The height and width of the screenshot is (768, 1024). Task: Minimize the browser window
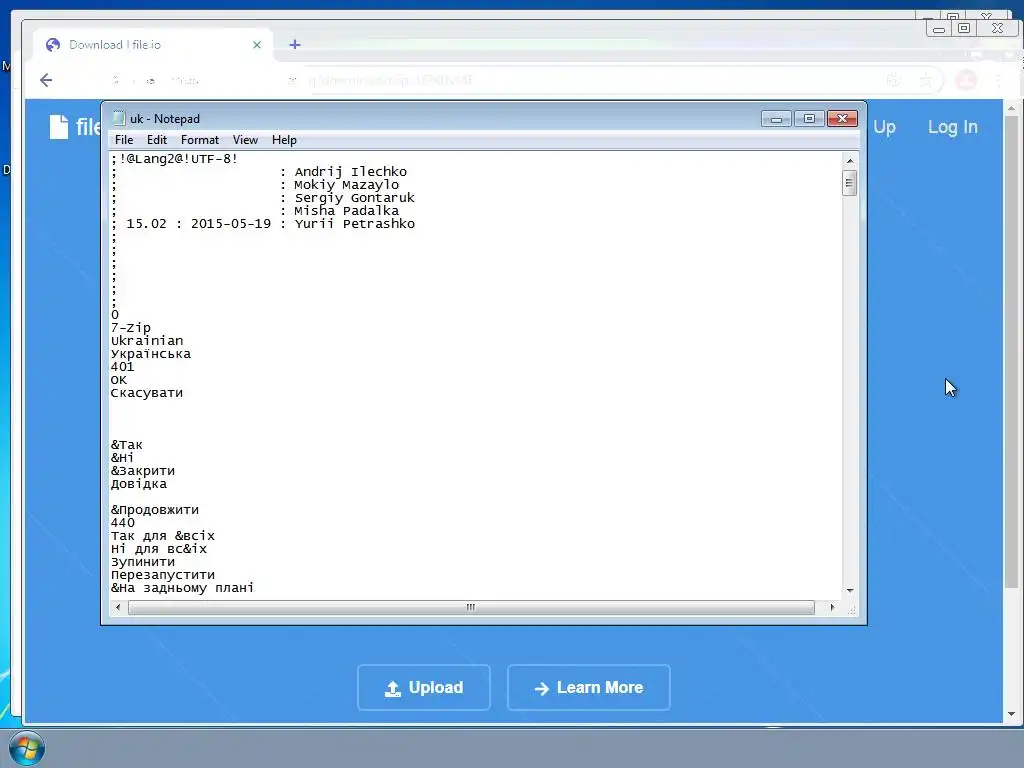click(x=938, y=29)
